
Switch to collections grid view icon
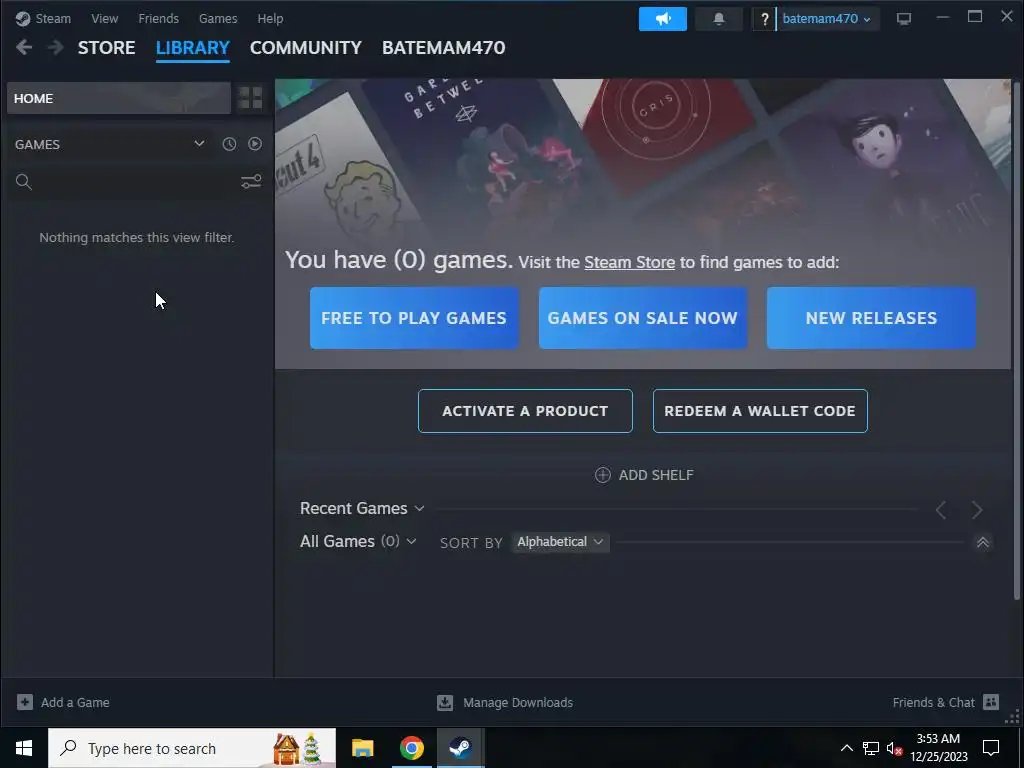(250, 98)
